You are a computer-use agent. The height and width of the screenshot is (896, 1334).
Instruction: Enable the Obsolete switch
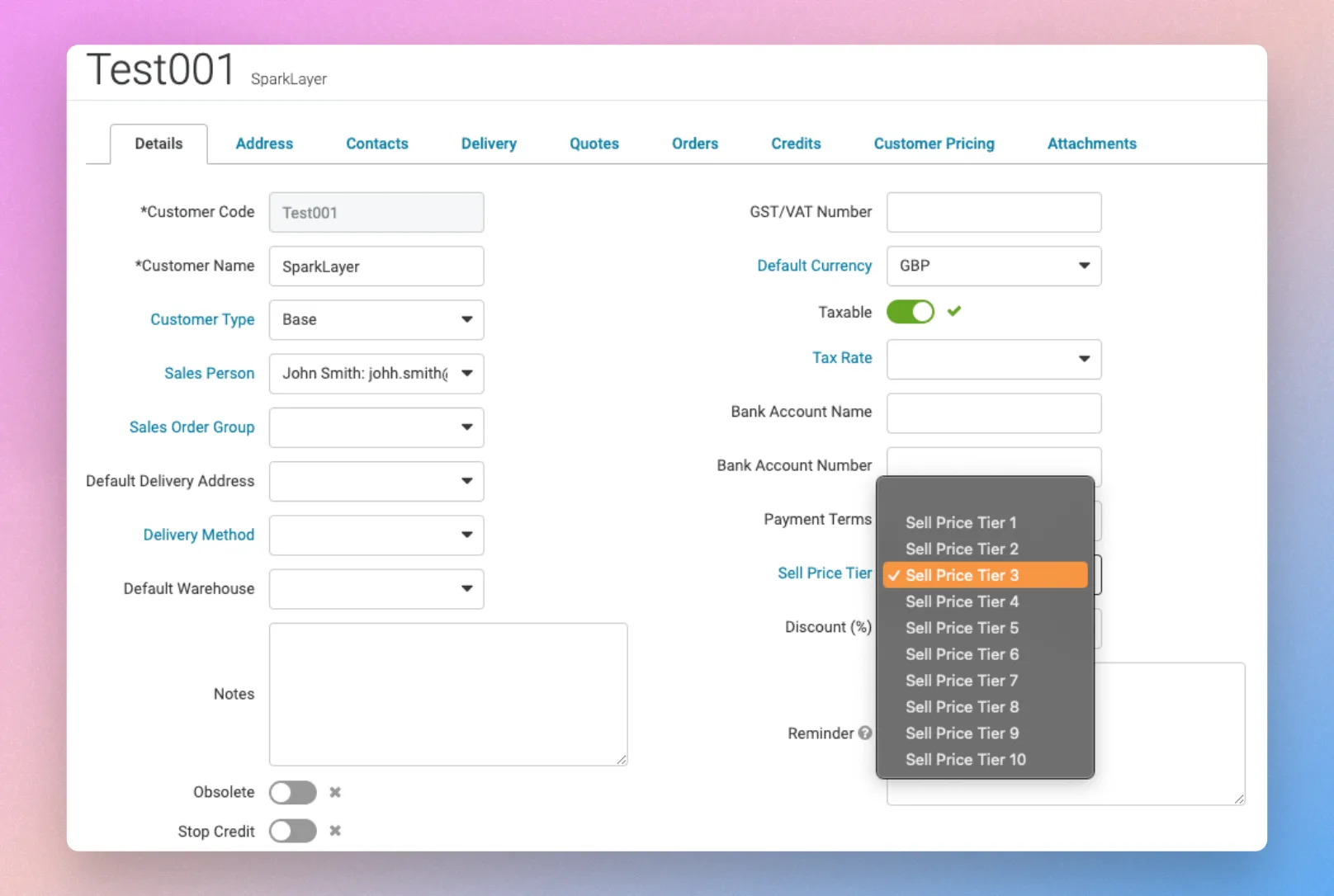click(x=293, y=792)
